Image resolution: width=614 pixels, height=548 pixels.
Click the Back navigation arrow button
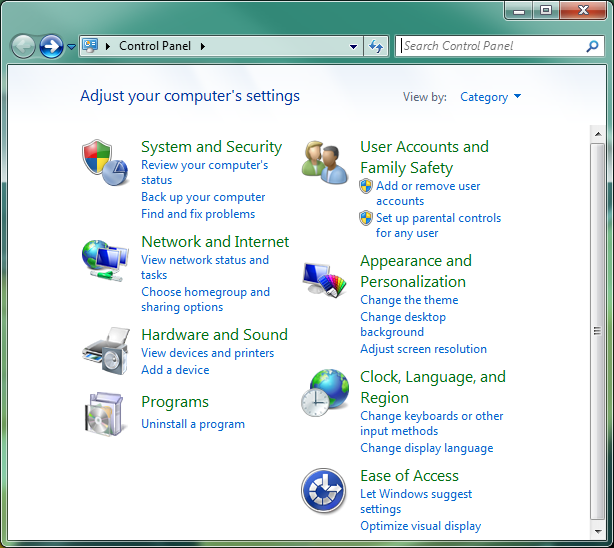click(x=23, y=47)
